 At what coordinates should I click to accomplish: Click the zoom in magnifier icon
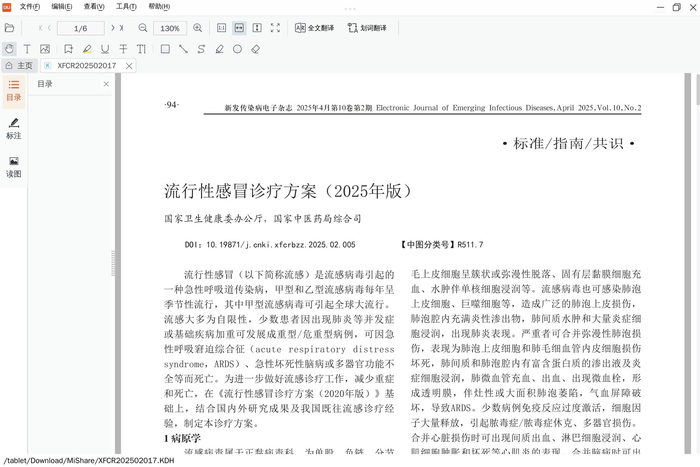click(197, 28)
